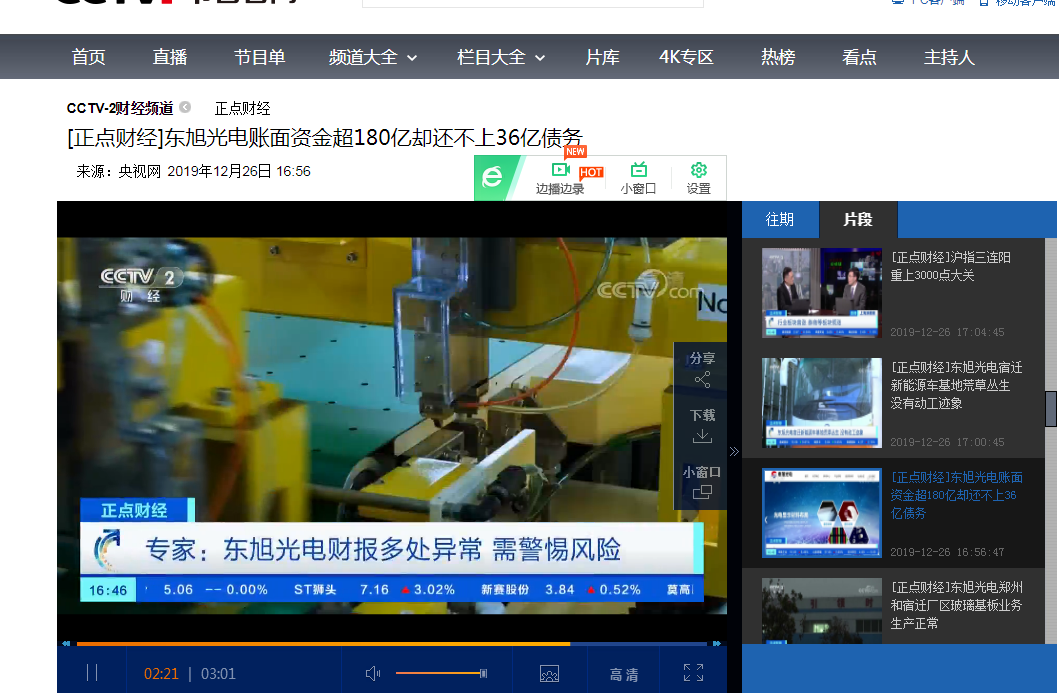Switch to the 往期 tab
The width and height of the screenshot is (1059, 693).
tap(780, 220)
